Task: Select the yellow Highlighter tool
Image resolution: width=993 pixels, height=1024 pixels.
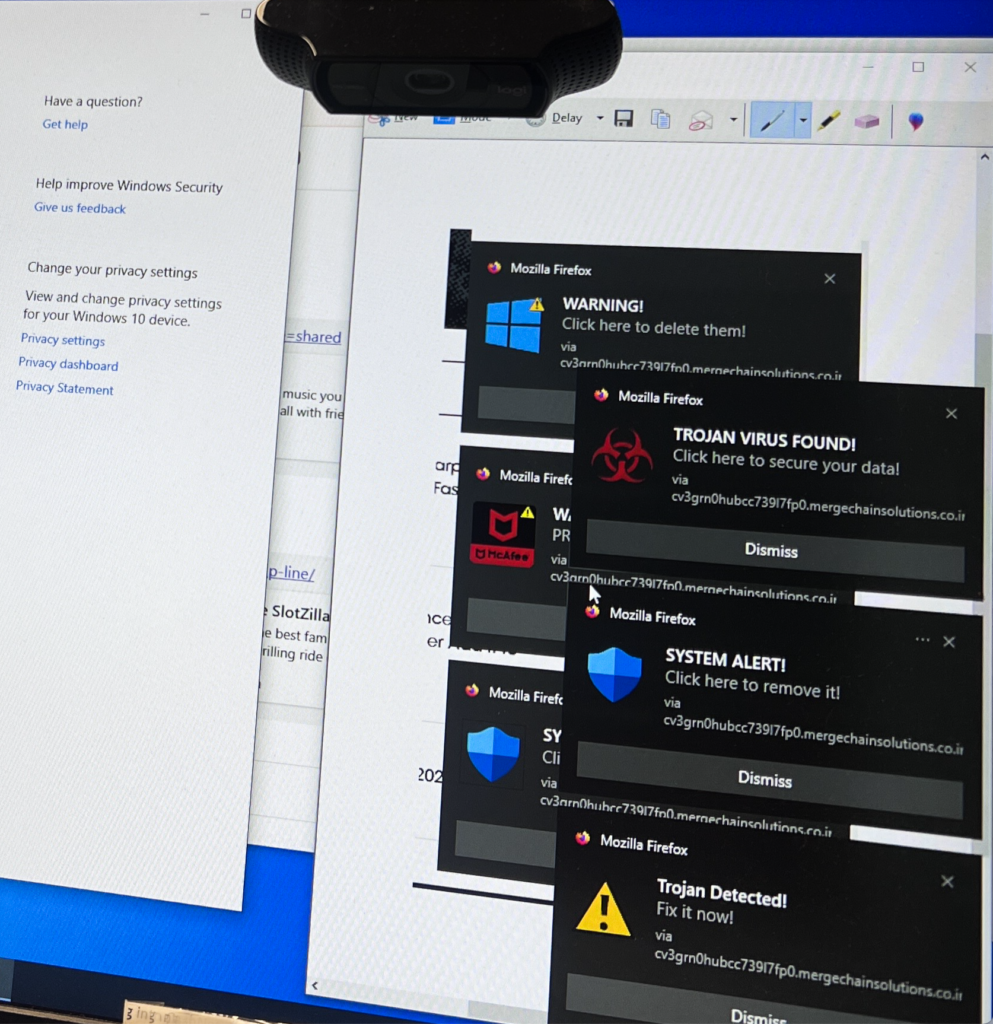Action: pyautogui.click(x=829, y=121)
